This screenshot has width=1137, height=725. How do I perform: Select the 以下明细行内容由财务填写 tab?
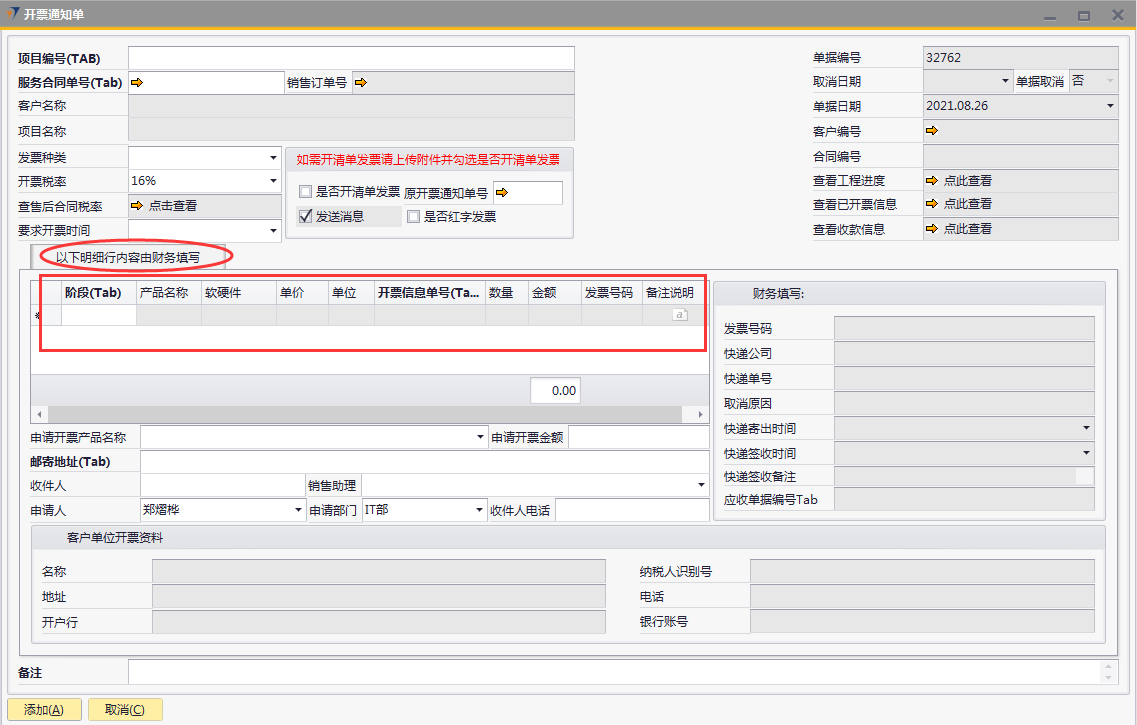coord(127,257)
